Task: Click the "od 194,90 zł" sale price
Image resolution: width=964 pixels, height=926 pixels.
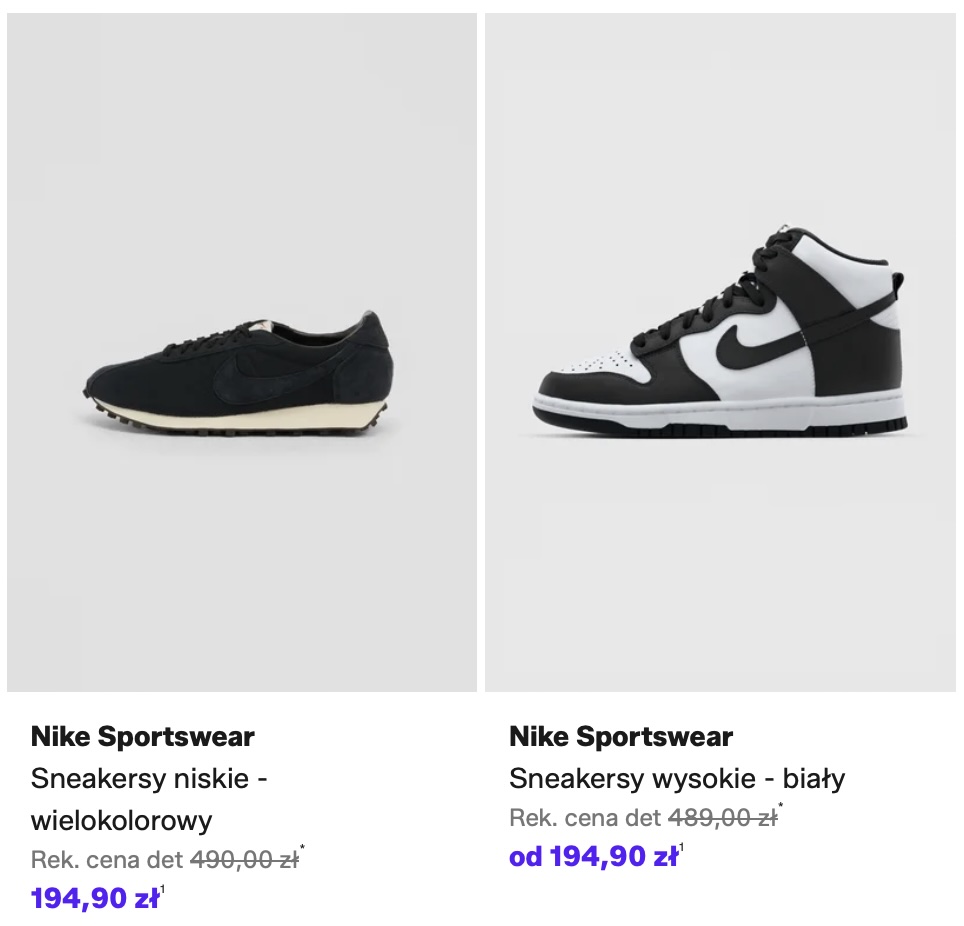Action: point(593,857)
